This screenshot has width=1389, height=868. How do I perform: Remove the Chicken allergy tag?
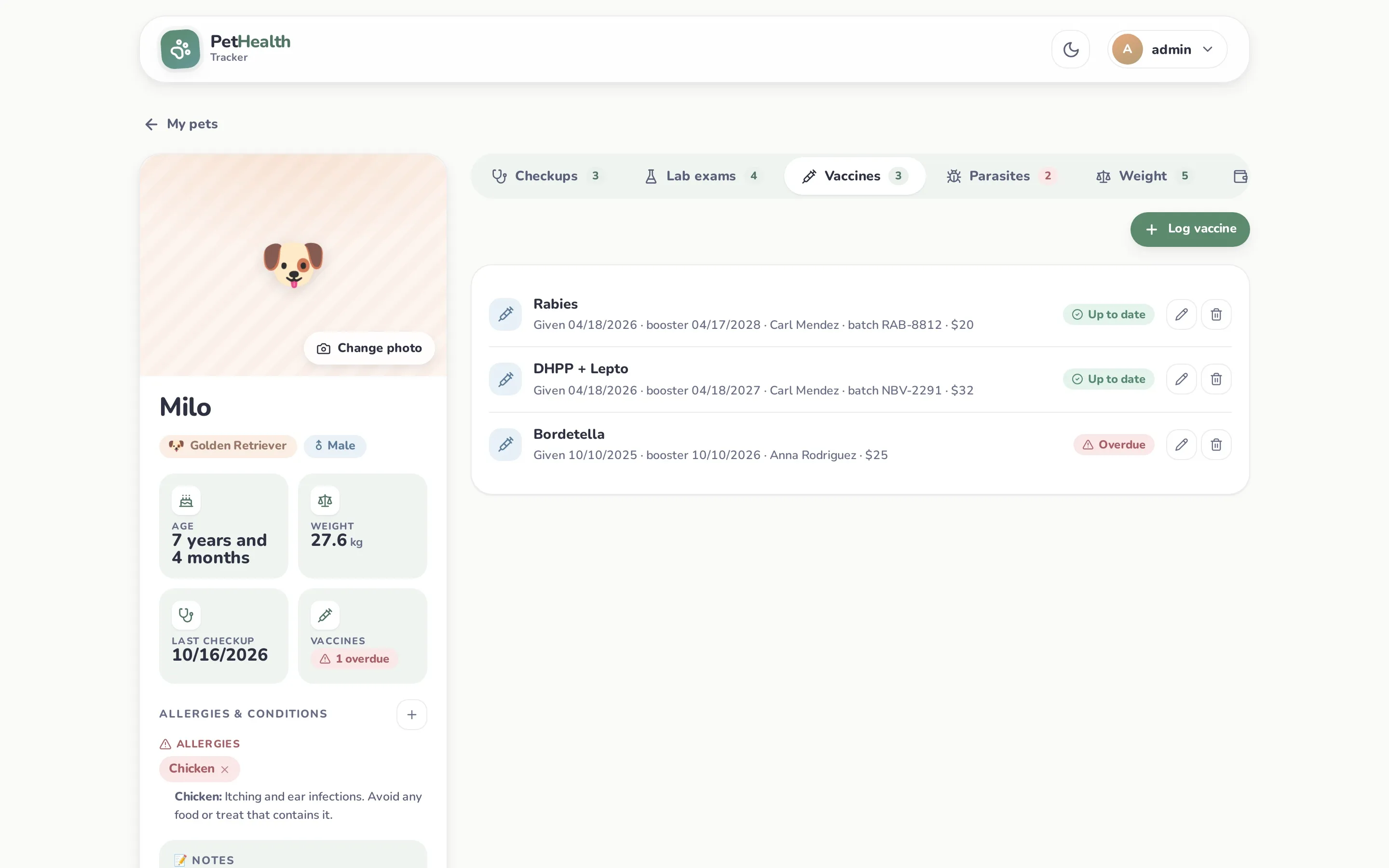tap(225, 769)
